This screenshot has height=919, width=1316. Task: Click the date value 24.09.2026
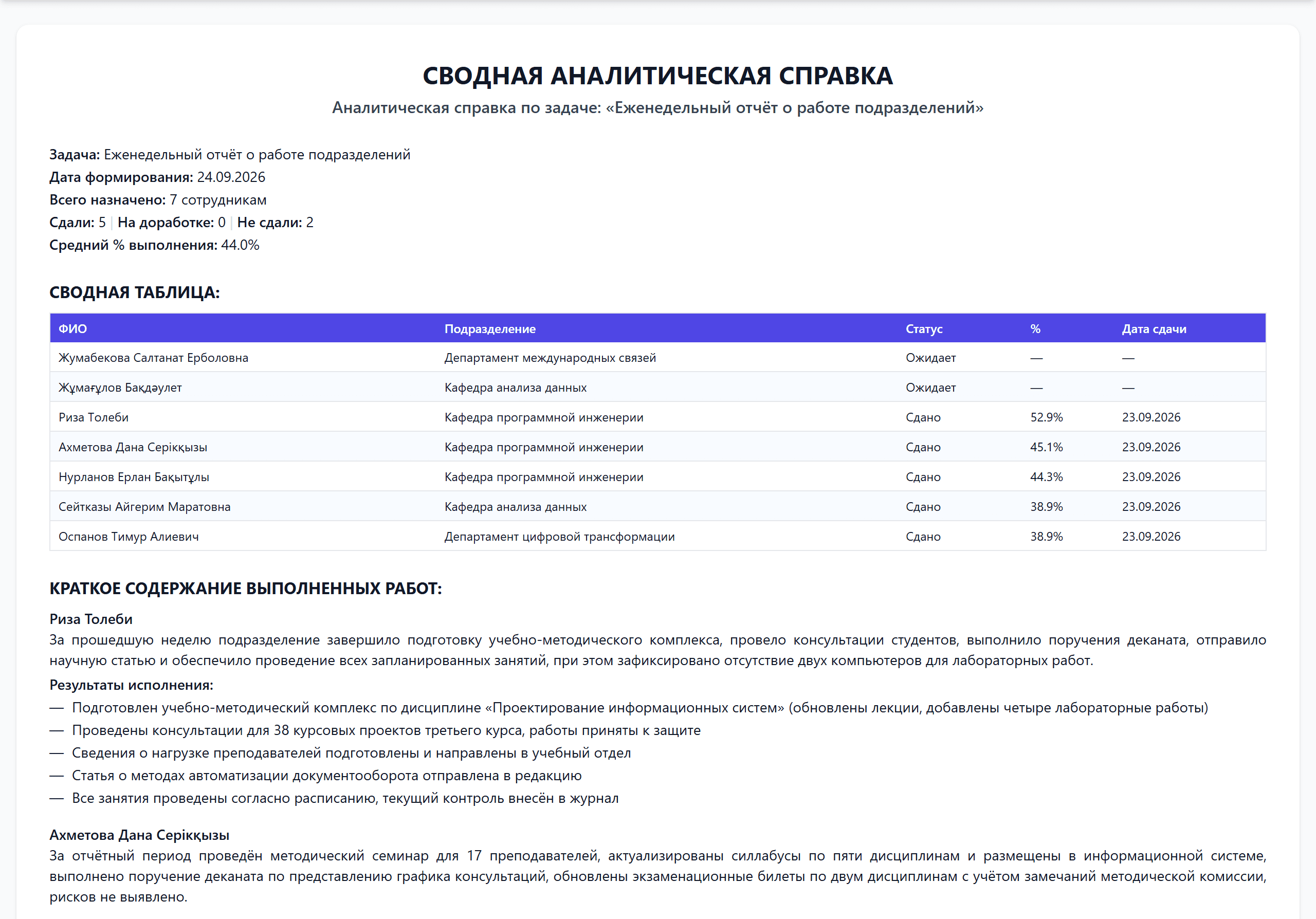231,177
